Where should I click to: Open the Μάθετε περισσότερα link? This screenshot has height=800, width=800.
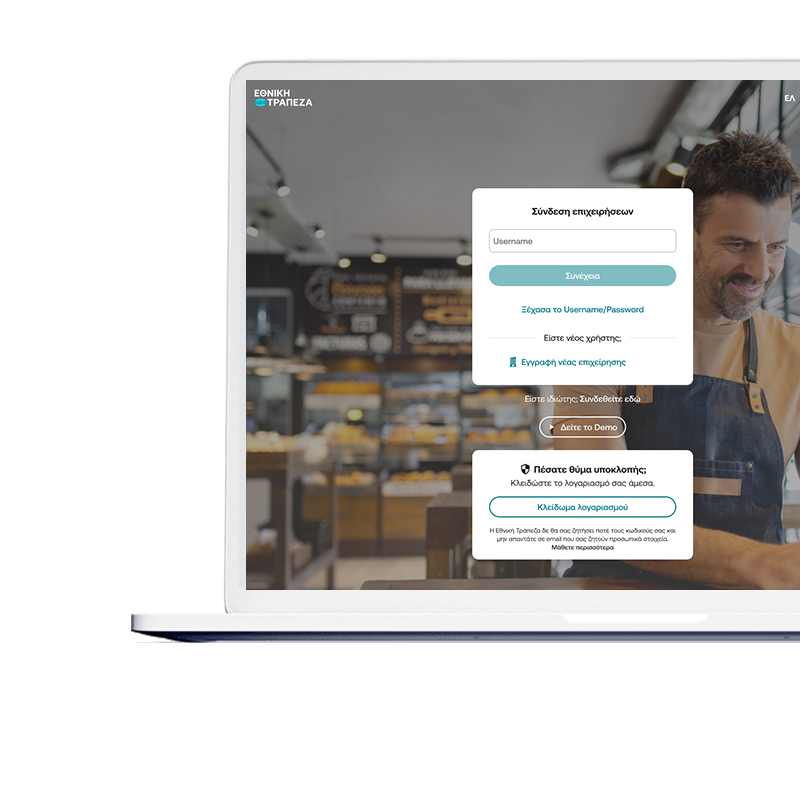point(582,548)
